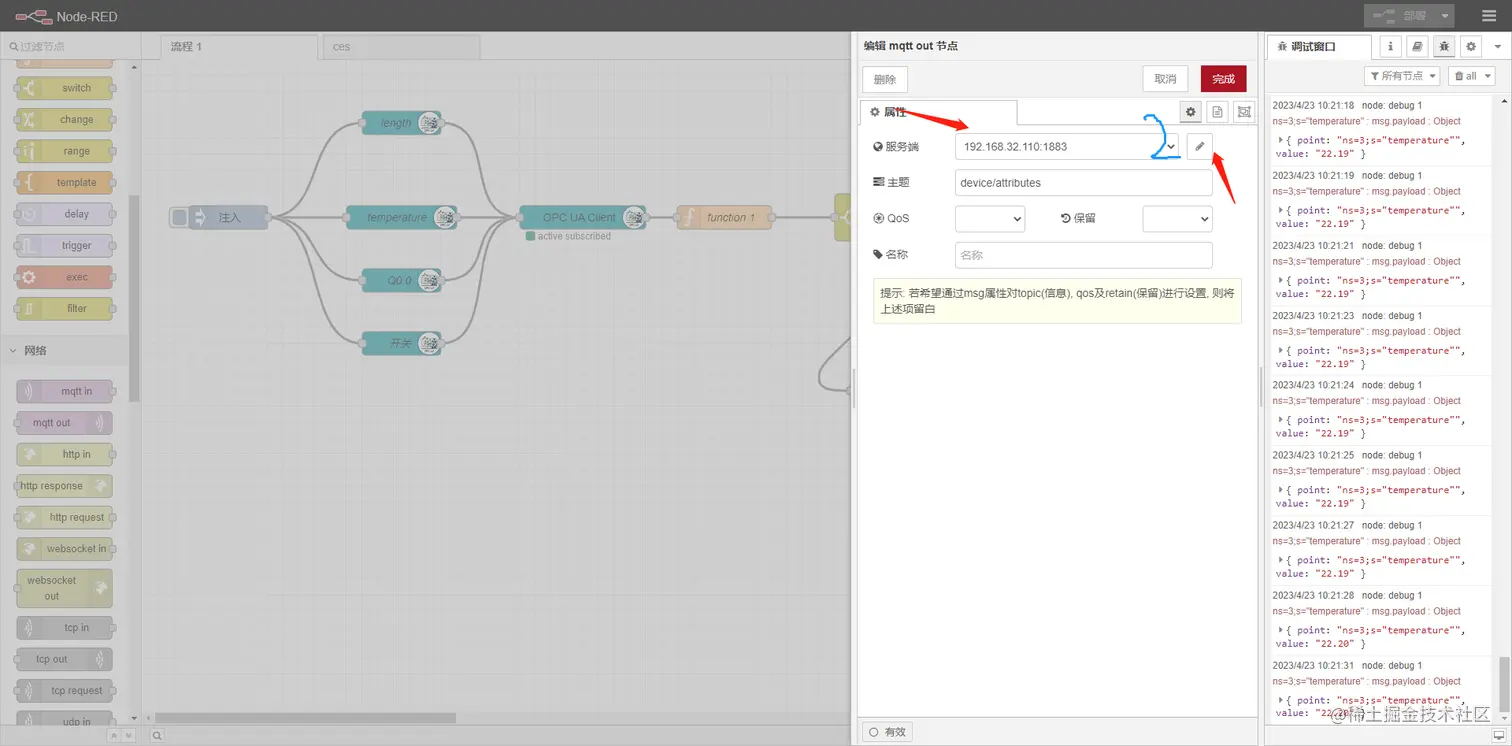Open the deploy options dropdown arrow
This screenshot has width=1512, height=746.
coord(1445,16)
